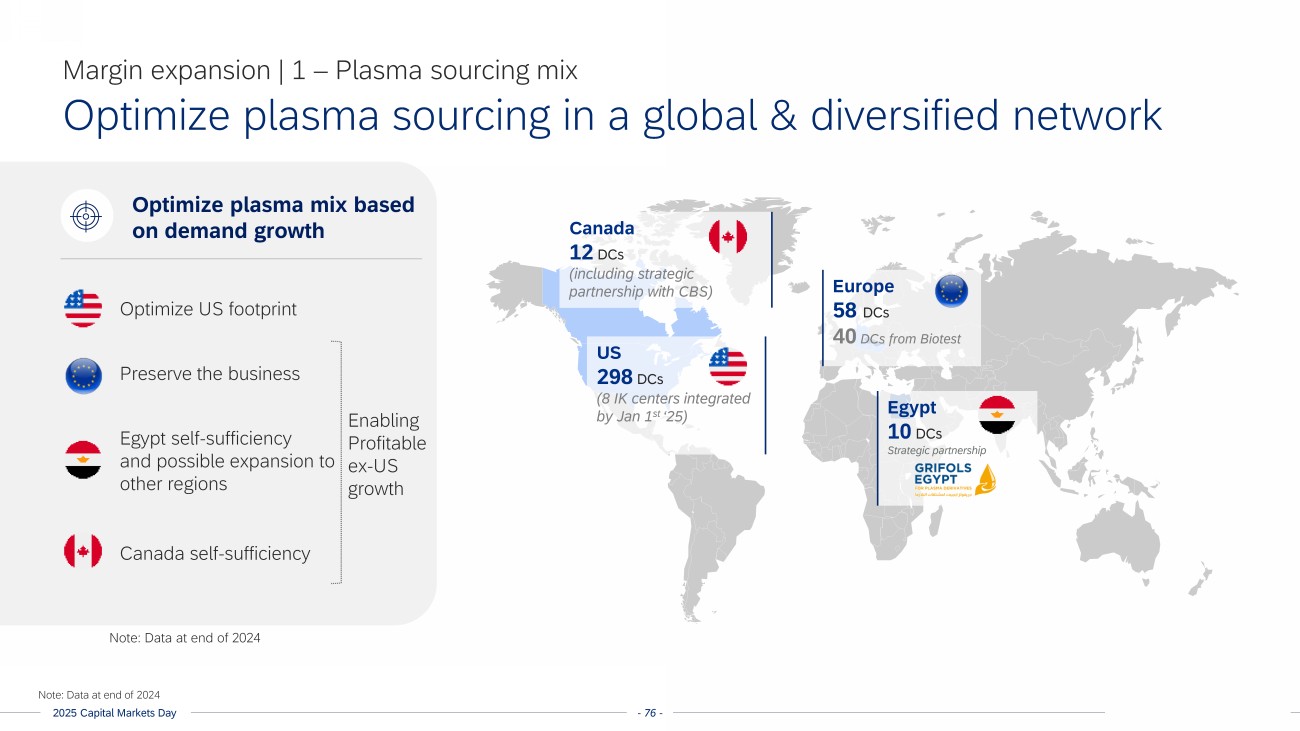Click the '40 DCs from Biotest' text

[x=896, y=338]
